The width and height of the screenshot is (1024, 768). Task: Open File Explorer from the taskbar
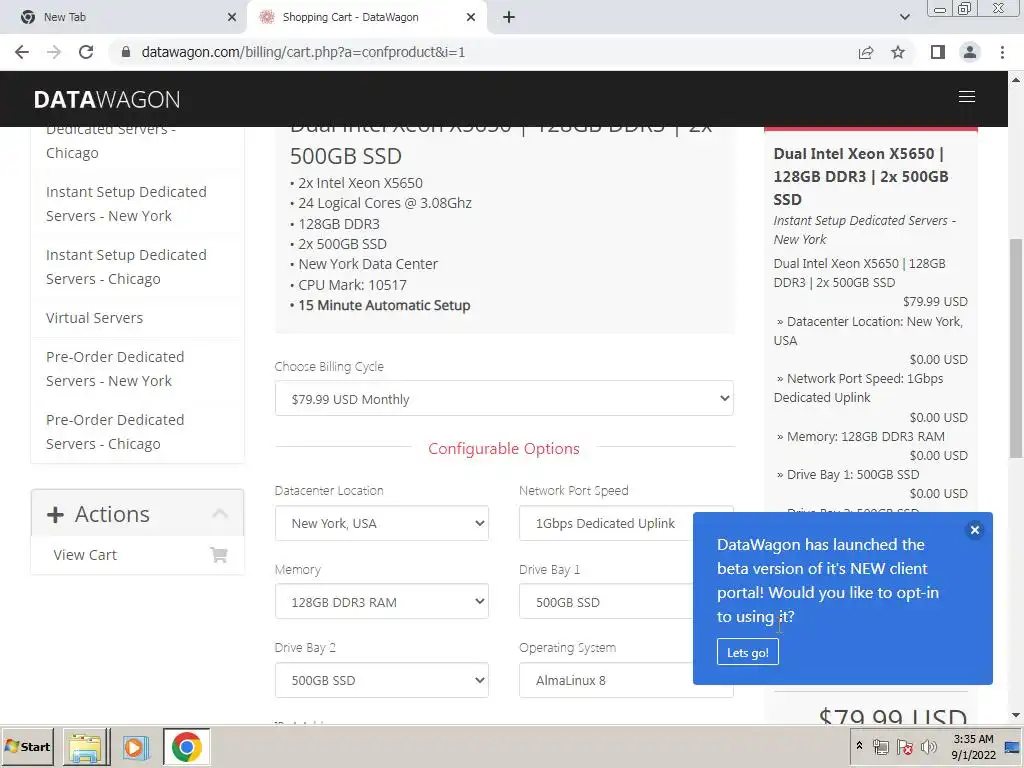click(86, 747)
